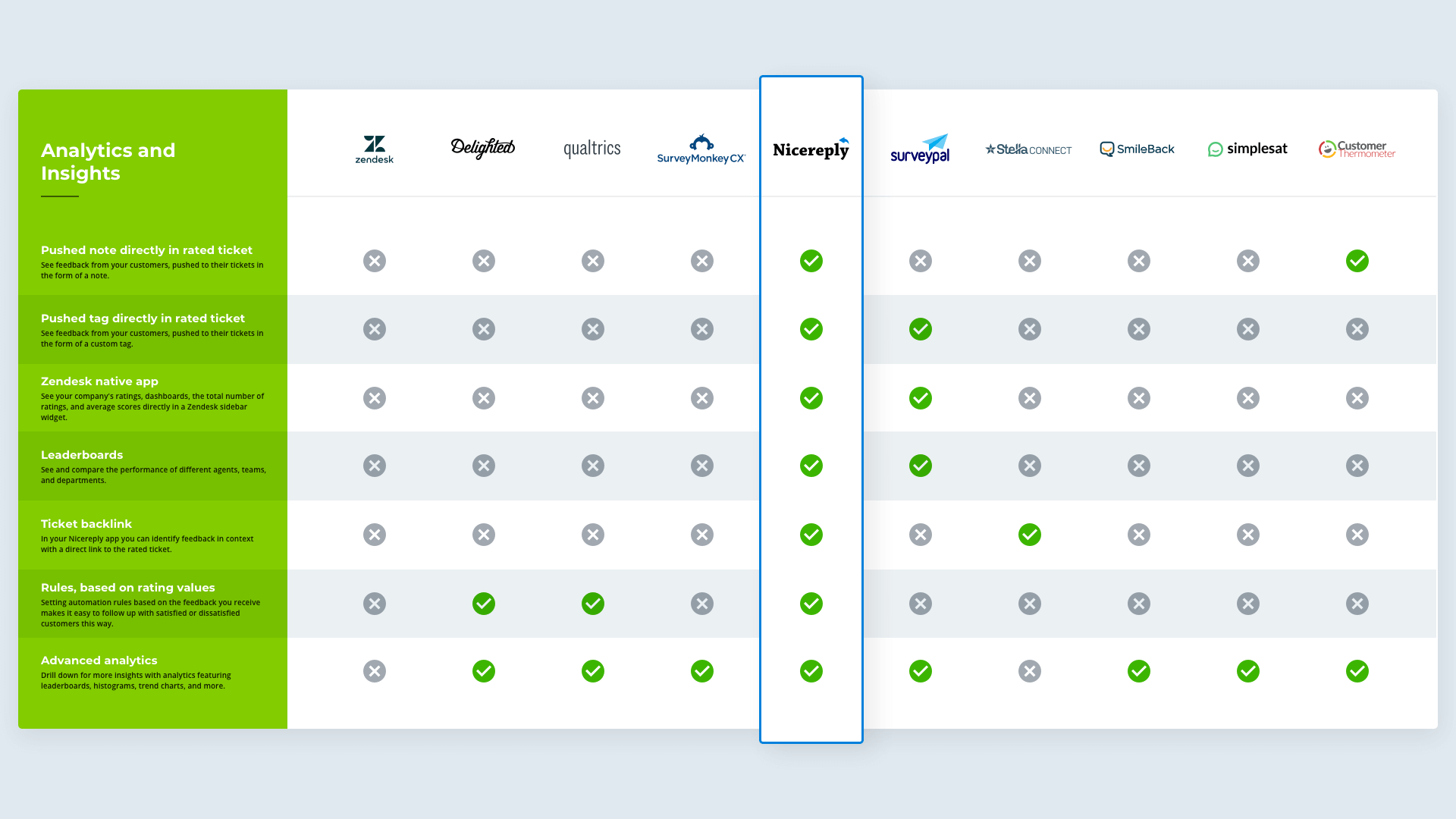Viewport: 1456px width, 819px height.
Task: Click Delighted checkmark for Rules rating values
Action: (484, 604)
